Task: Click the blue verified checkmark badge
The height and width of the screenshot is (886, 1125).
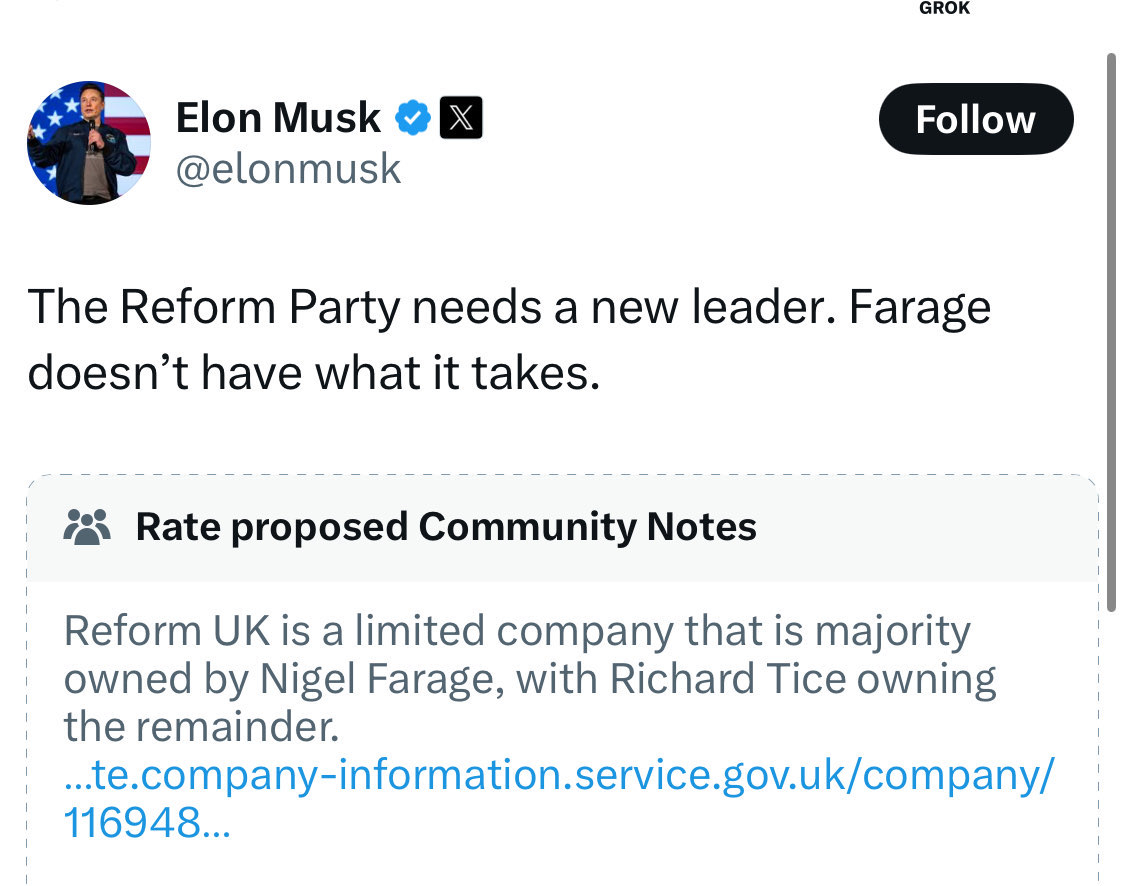Action: coord(413,119)
